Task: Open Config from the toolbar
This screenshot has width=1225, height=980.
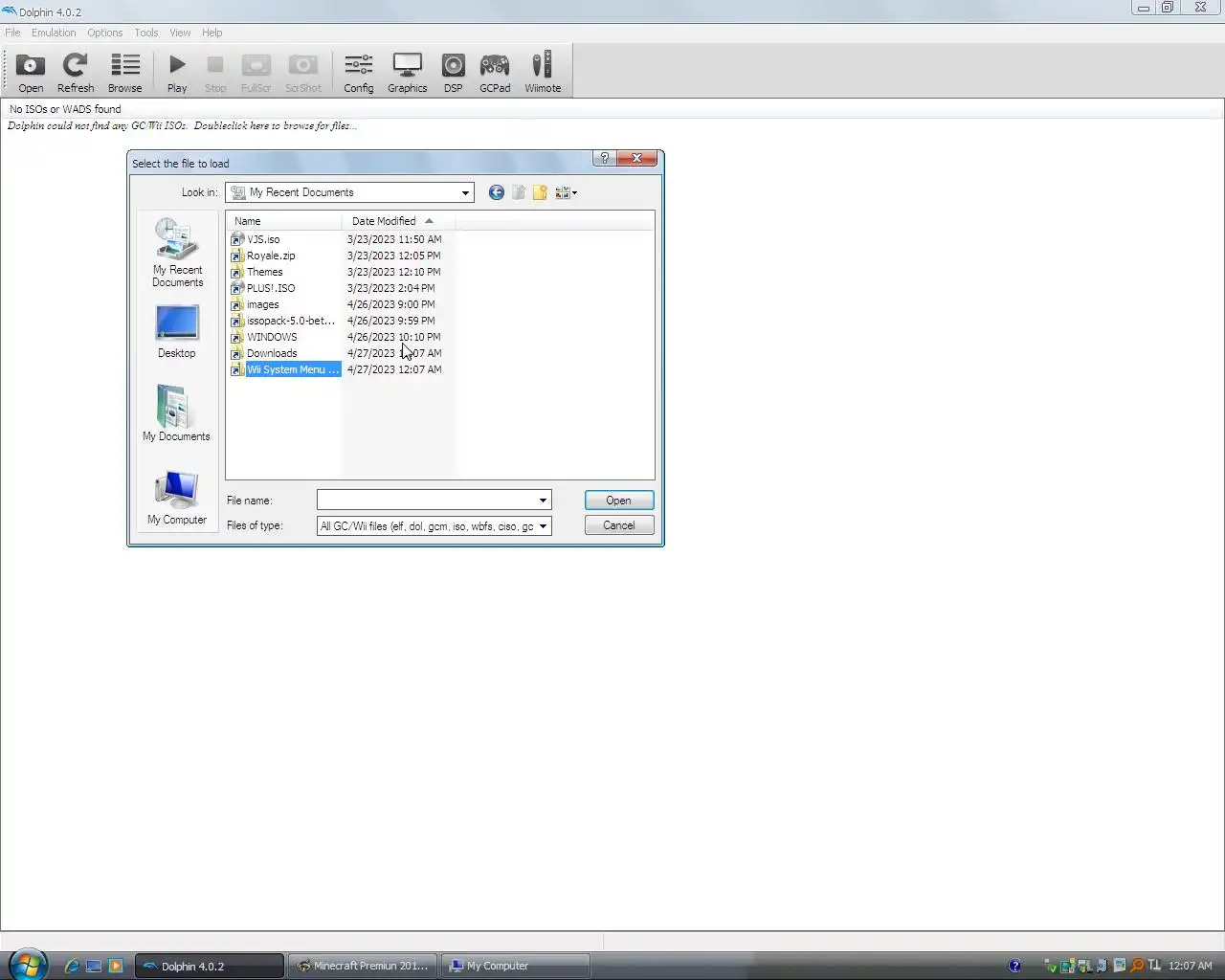Action: (x=359, y=73)
